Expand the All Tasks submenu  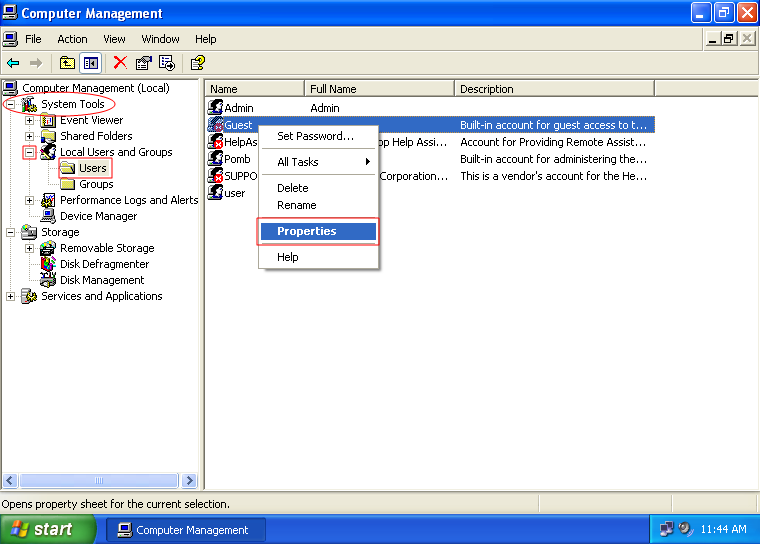coord(318,162)
